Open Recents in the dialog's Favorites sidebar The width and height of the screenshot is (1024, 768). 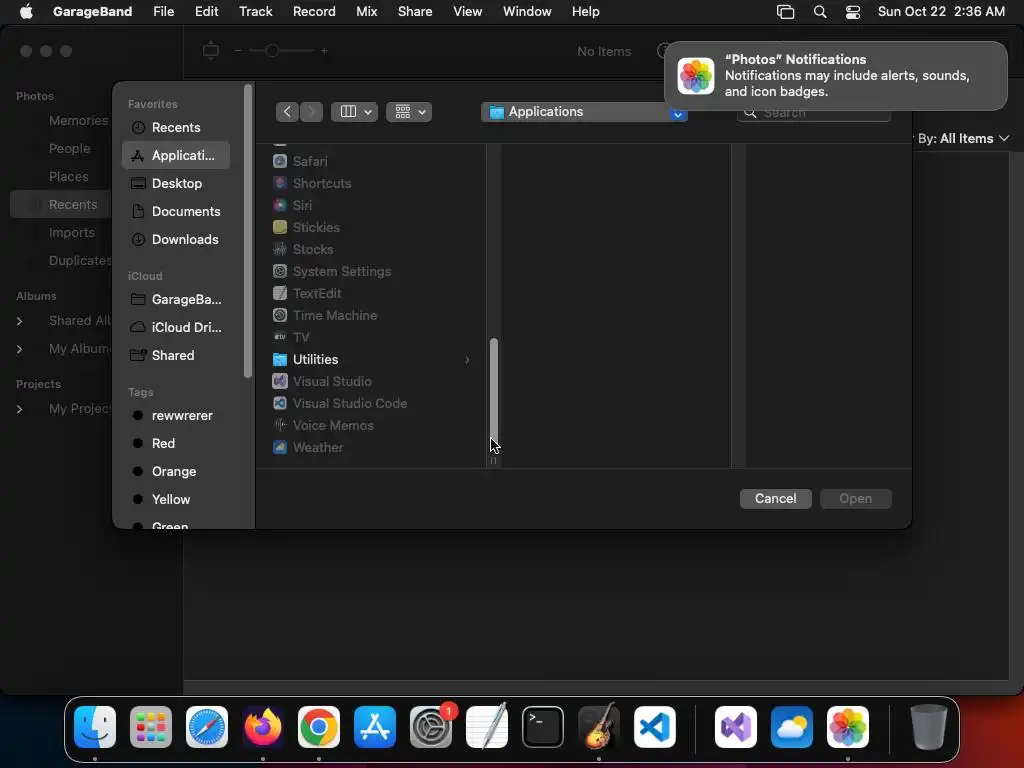coord(176,127)
